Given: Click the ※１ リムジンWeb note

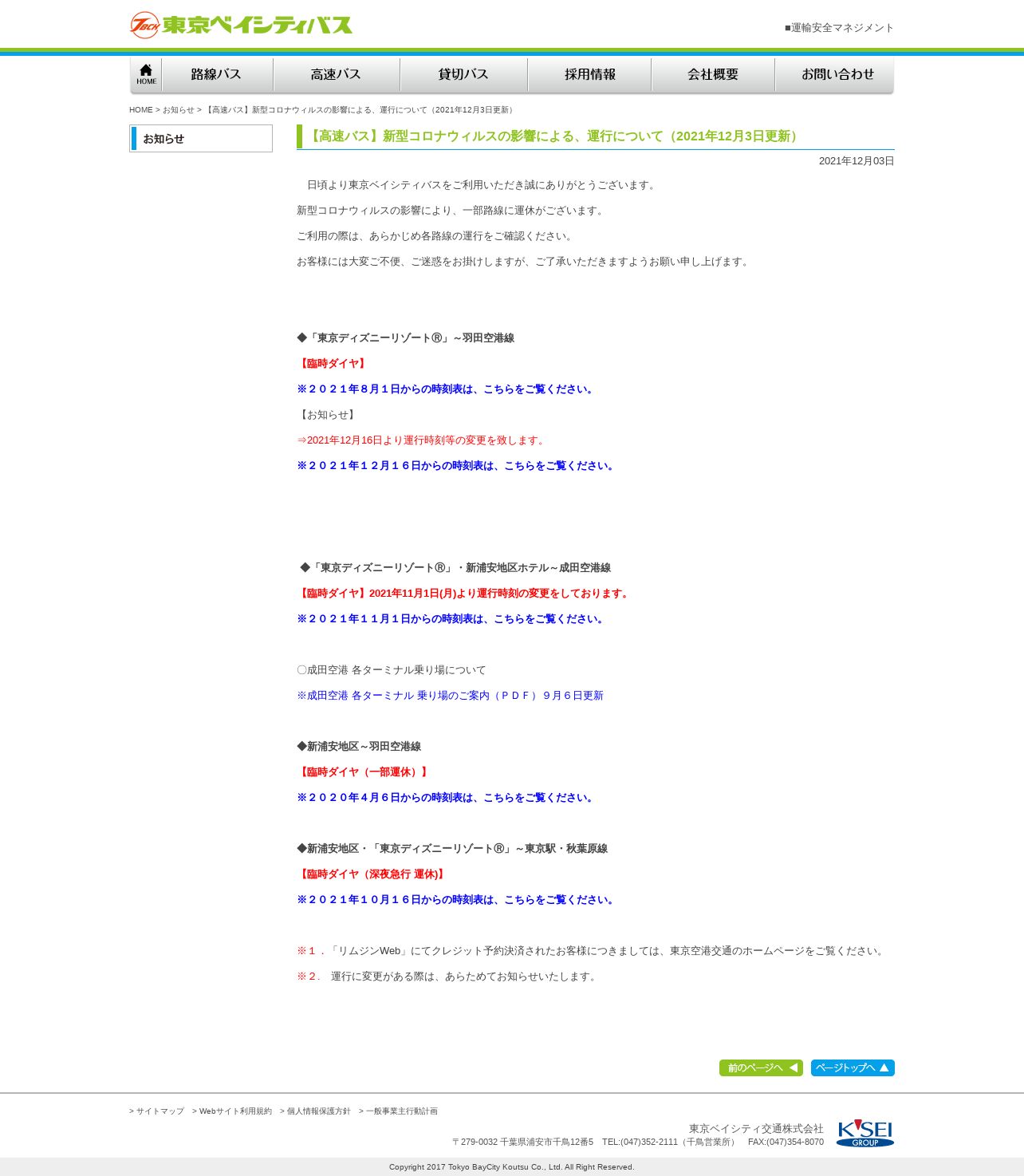Looking at the screenshot, I should pyautogui.click(x=592, y=951).
